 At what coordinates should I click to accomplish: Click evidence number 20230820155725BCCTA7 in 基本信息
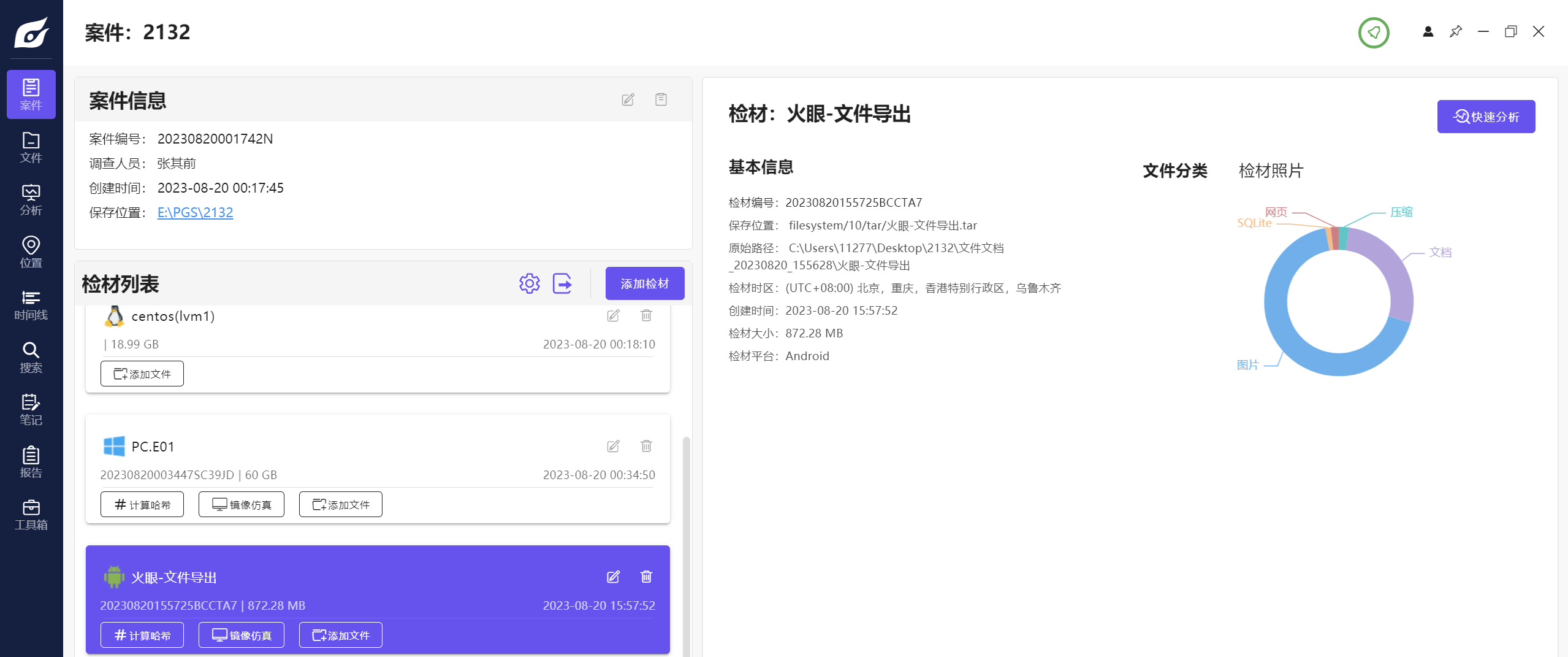(x=854, y=202)
